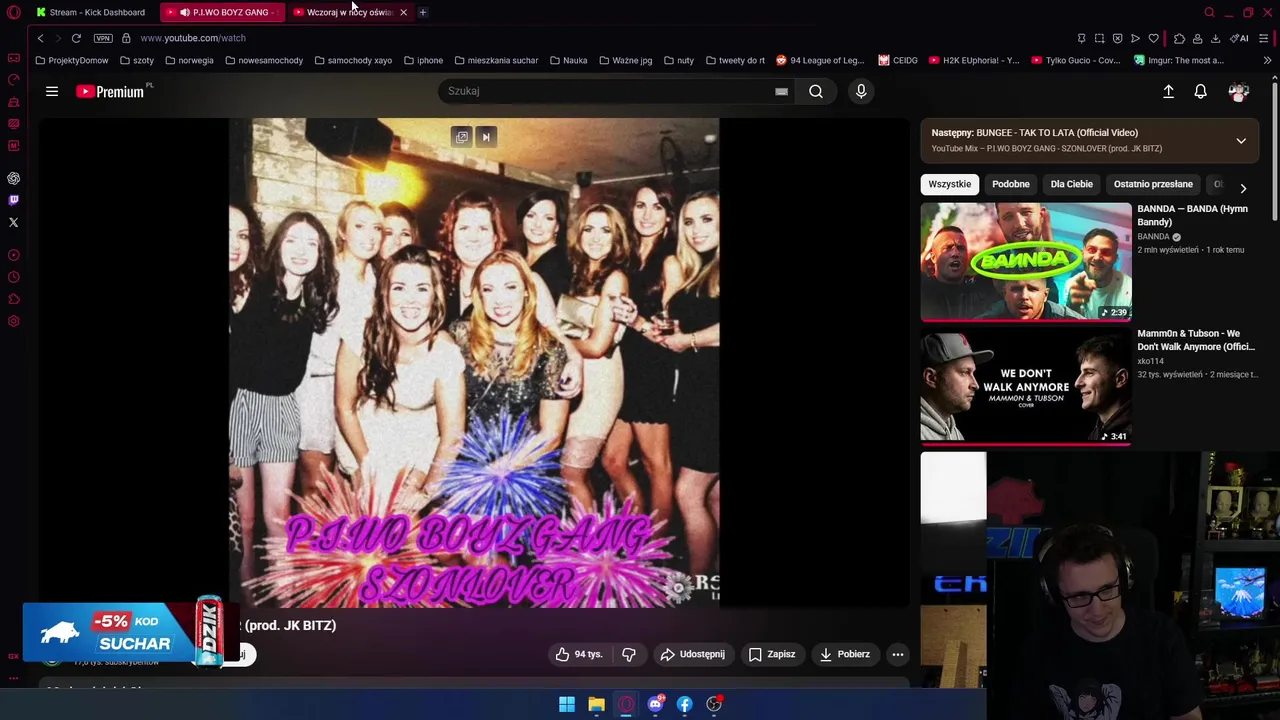Open easy setup sliders icon
The height and width of the screenshot is (720, 1280).
(x=1264, y=38)
